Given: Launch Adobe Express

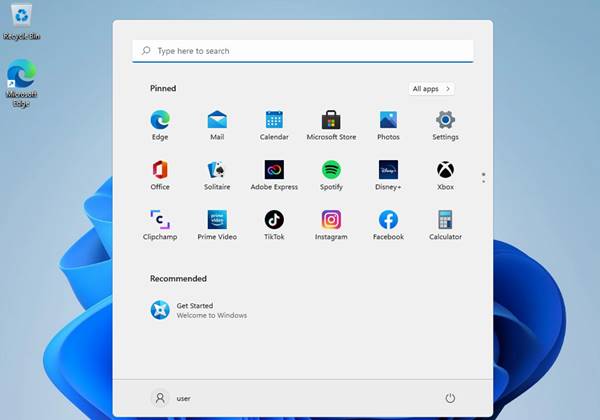Looking at the screenshot, I should (274, 175).
